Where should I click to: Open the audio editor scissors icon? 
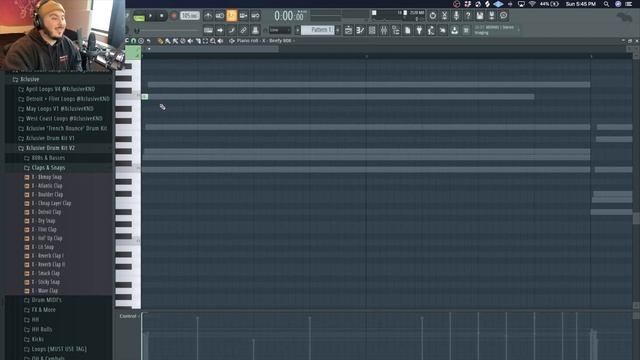point(444,16)
